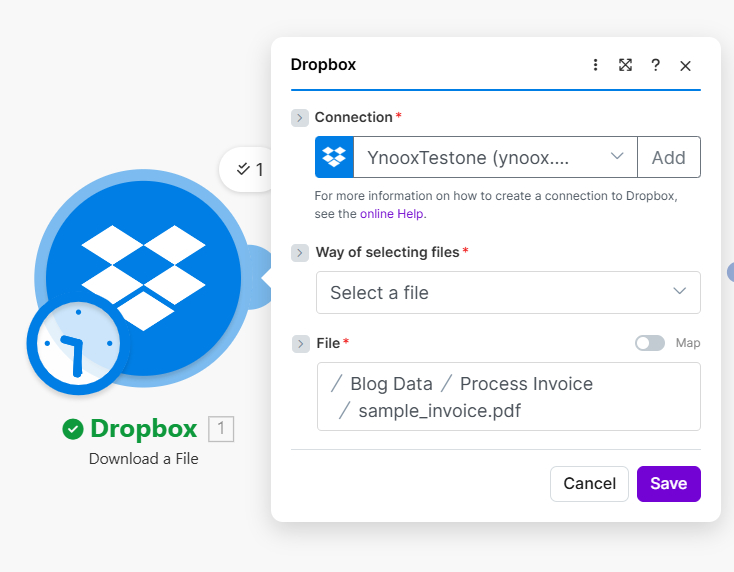Viewport: 734px width, 572px height.
Task: Select the sample_invoice.pdf file entry
Action: click(x=440, y=411)
